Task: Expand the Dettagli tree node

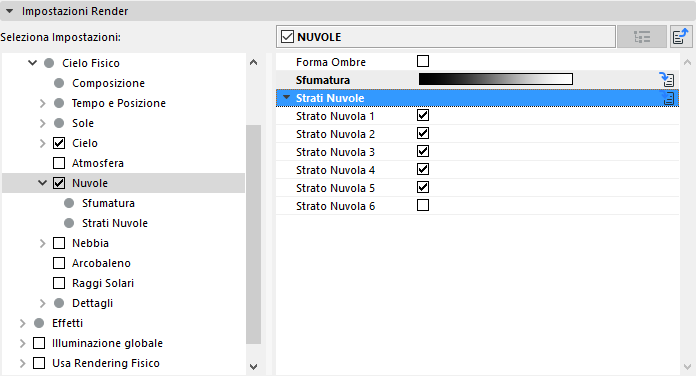Action: click(x=43, y=303)
